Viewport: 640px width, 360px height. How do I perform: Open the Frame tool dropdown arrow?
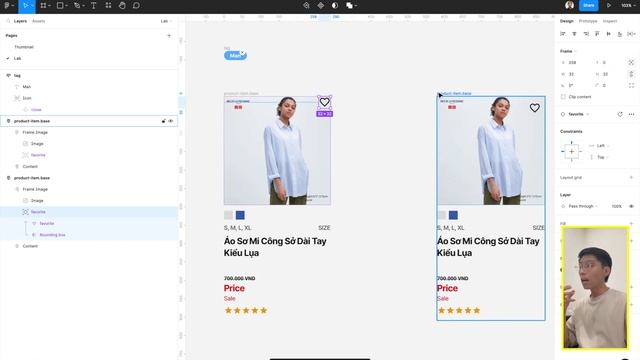(x=49, y=6)
